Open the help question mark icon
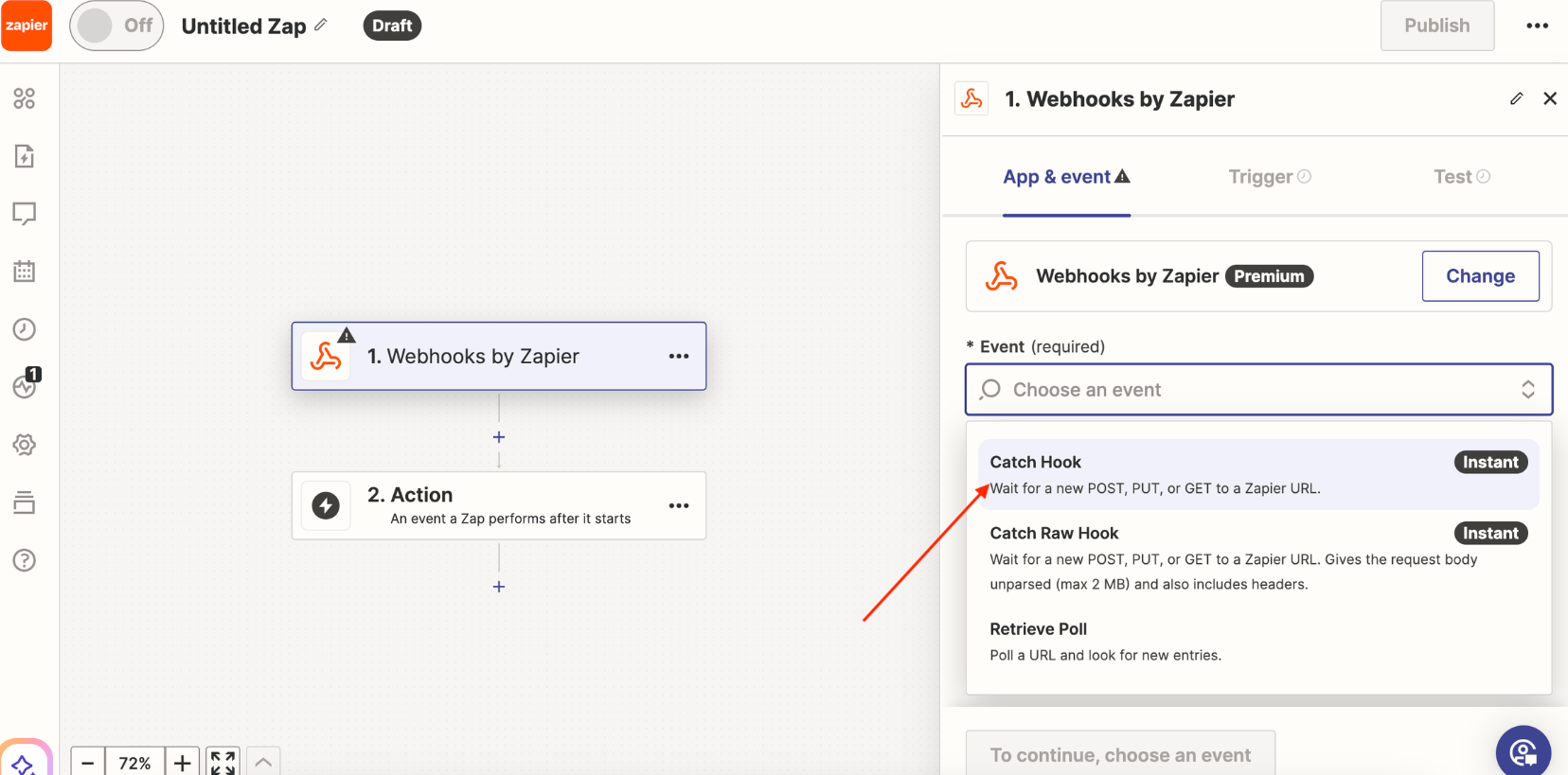 pyautogui.click(x=25, y=560)
